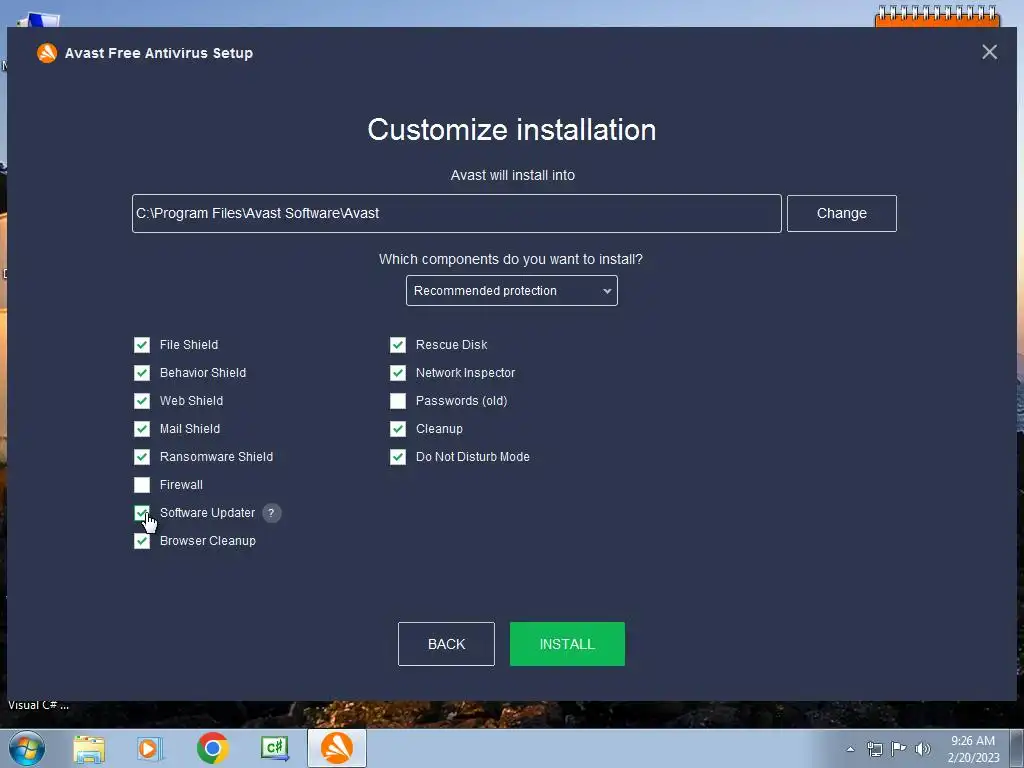Click the Browser Cleanup label
Screen dimensions: 1024x768
coord(208,541)
